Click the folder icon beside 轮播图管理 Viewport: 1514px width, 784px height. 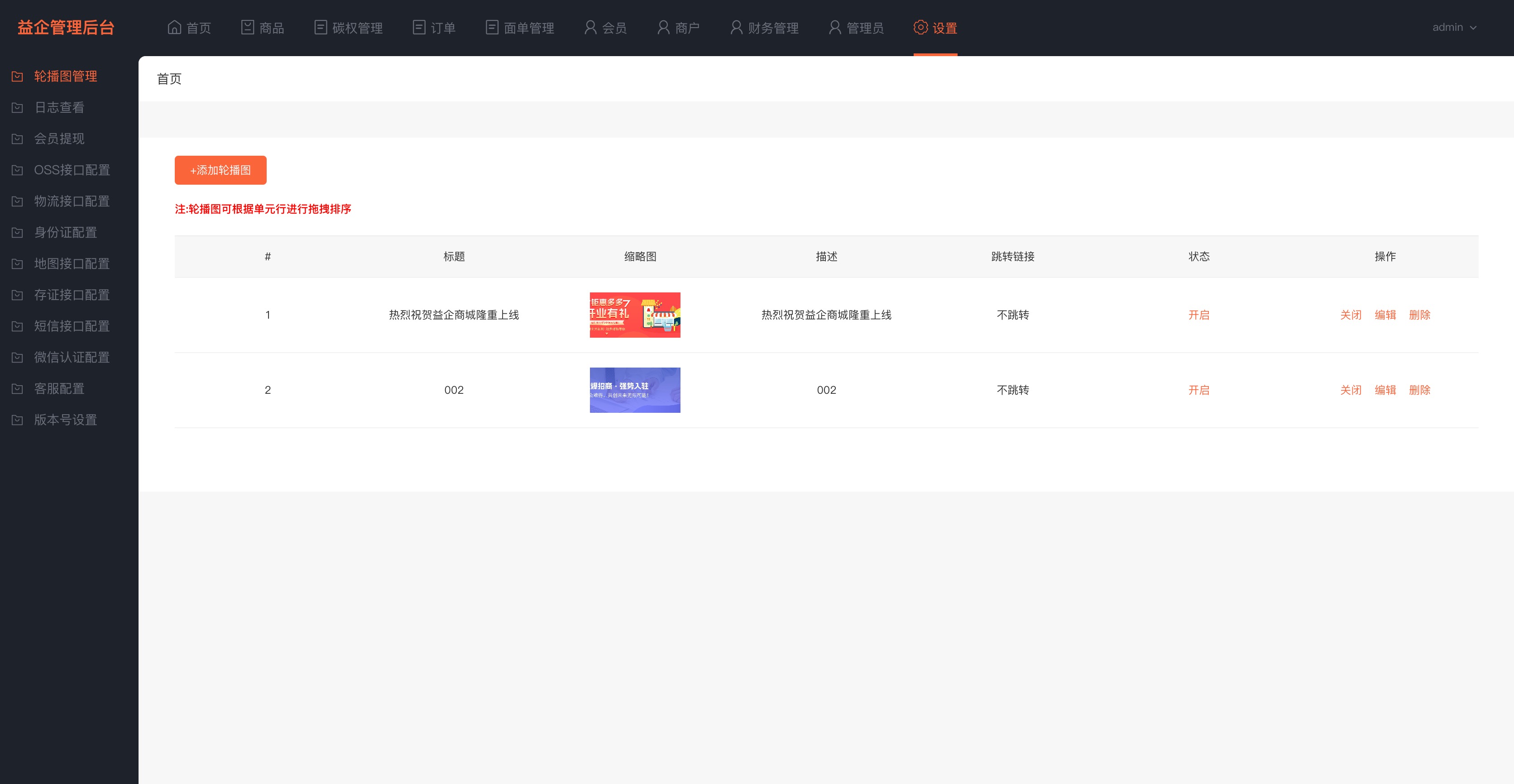tap(18, 76)
